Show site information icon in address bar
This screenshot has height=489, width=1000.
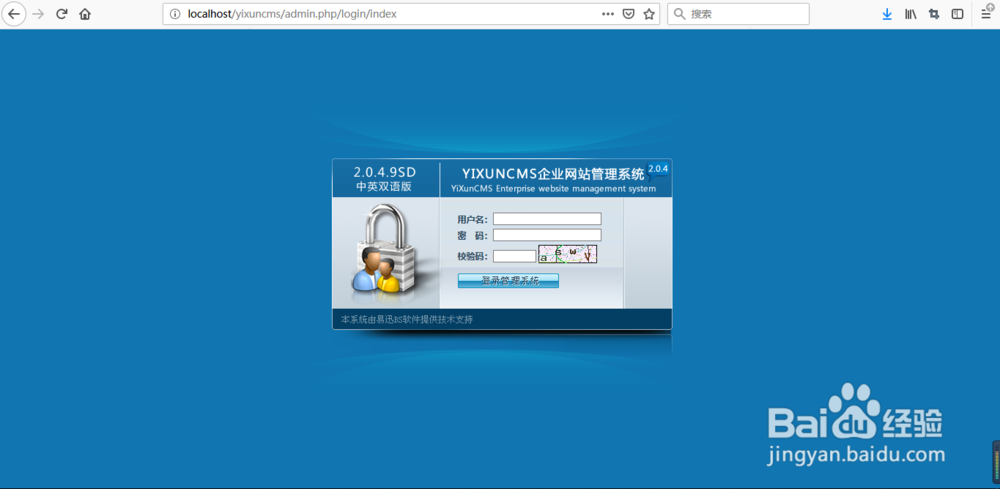click(x=175, y=14)
